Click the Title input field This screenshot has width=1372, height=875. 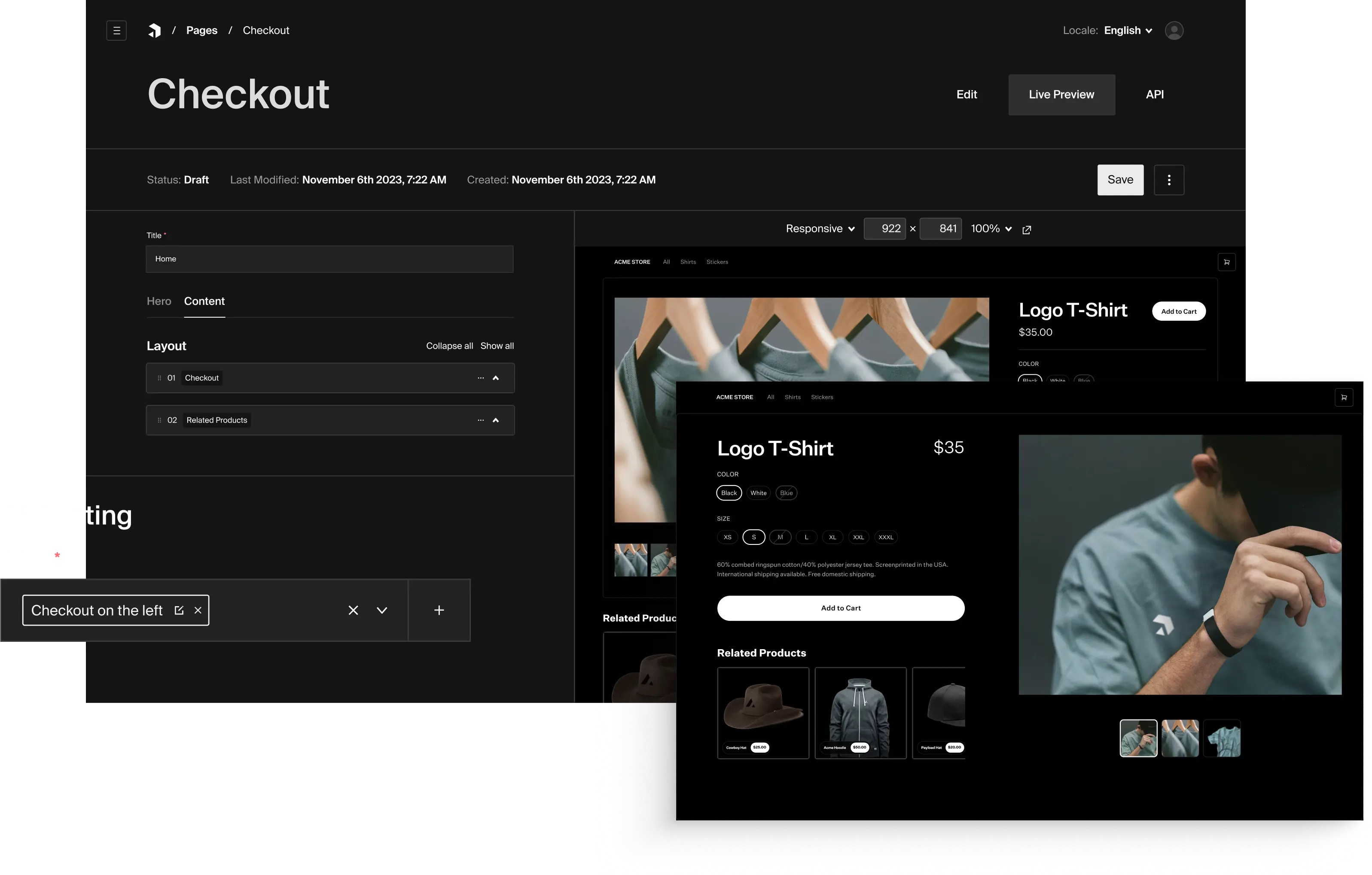click(x=329, y=259)
